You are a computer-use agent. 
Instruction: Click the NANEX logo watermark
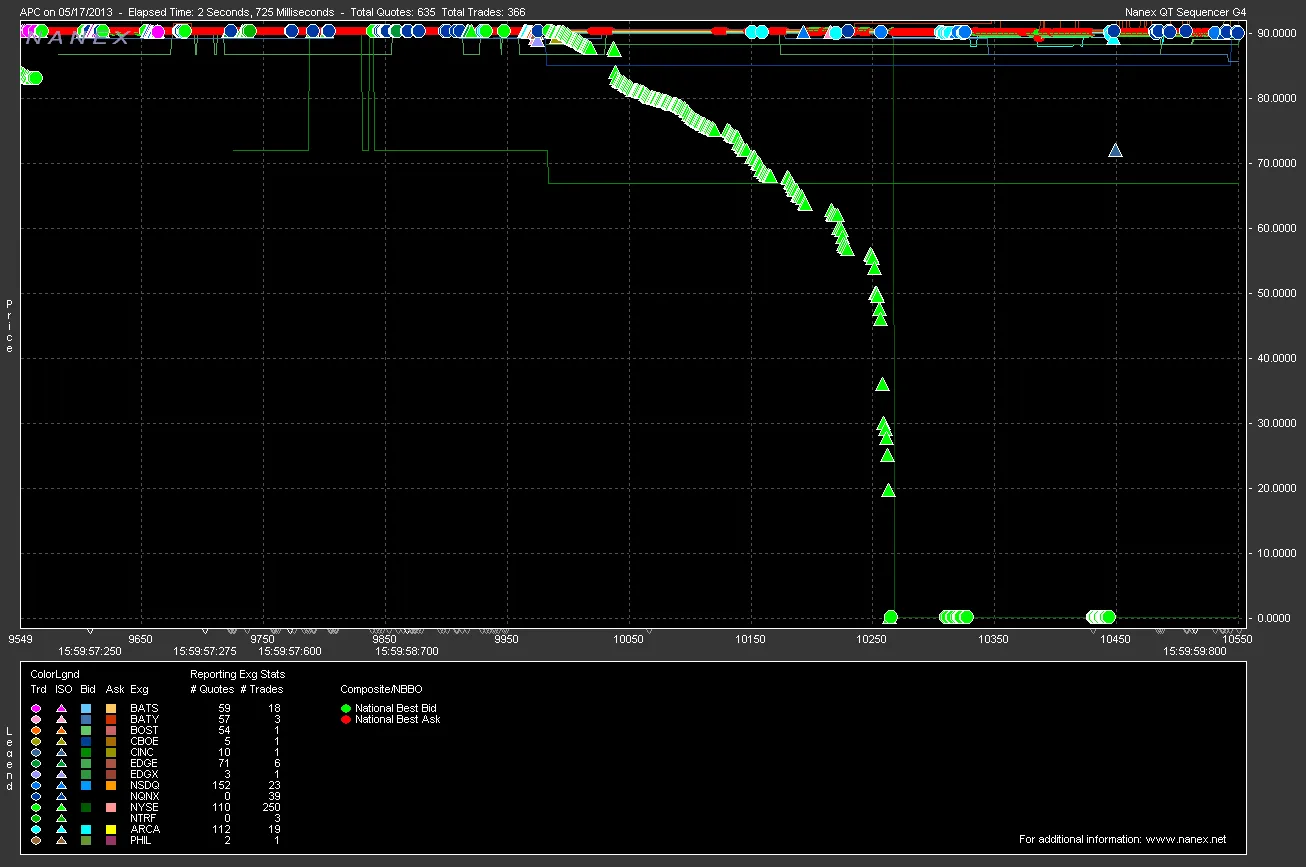pos(78,38)
